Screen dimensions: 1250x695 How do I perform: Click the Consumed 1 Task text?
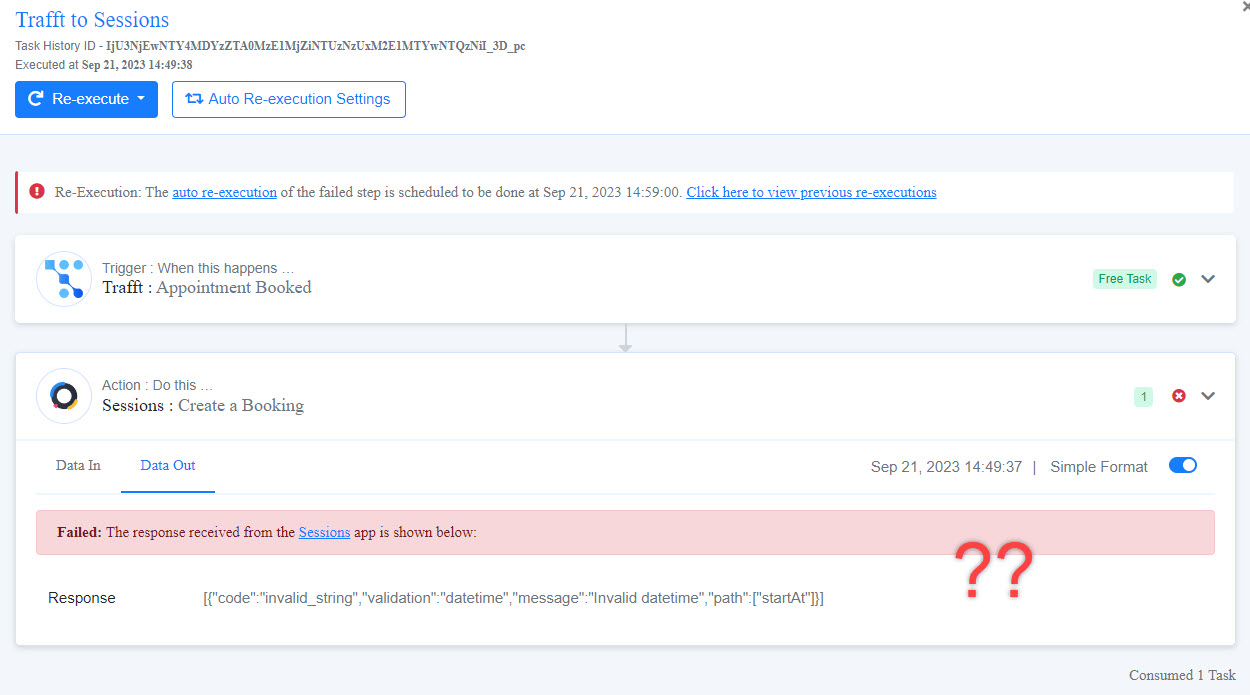[x=1182, y=675]
